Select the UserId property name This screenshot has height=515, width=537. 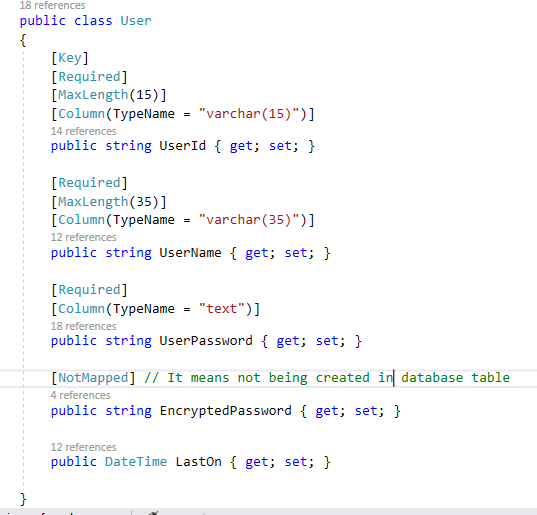point(183,146)
